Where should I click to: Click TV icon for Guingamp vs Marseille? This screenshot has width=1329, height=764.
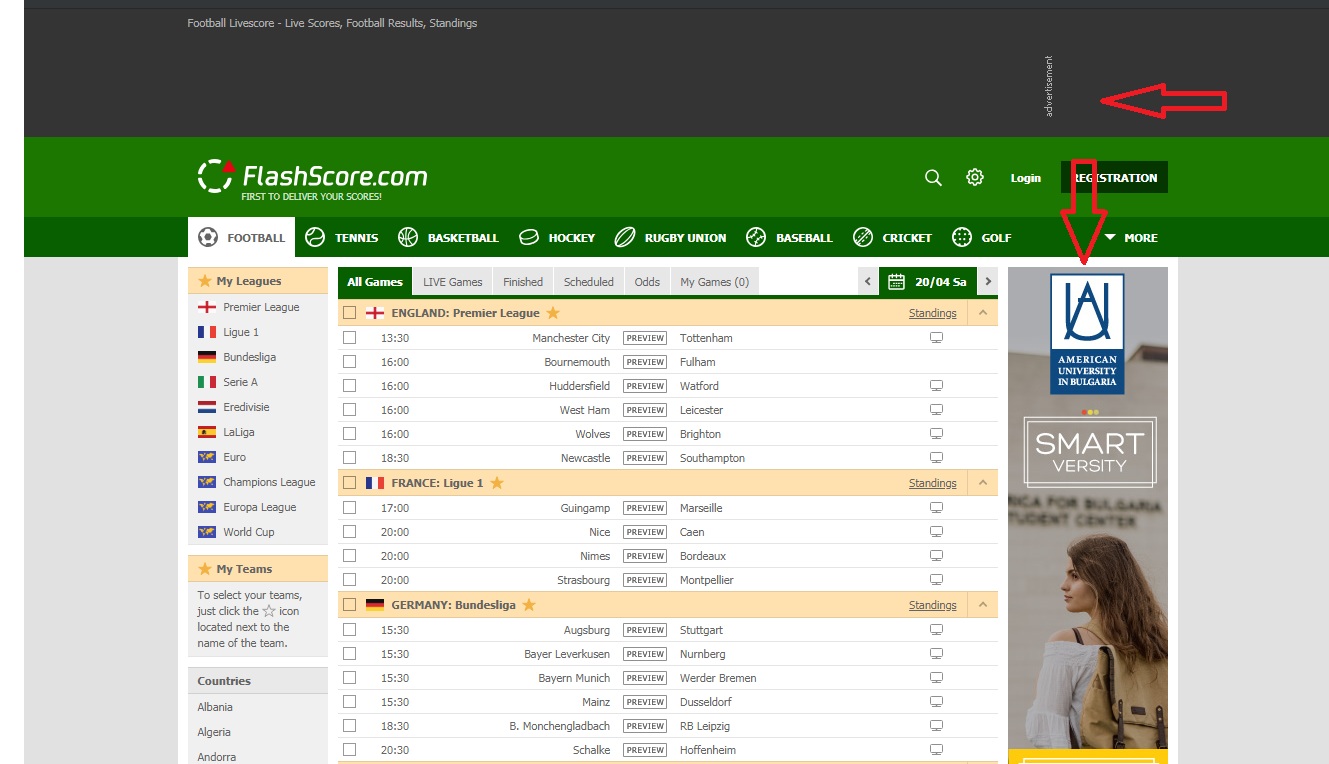tap(937, 508)
